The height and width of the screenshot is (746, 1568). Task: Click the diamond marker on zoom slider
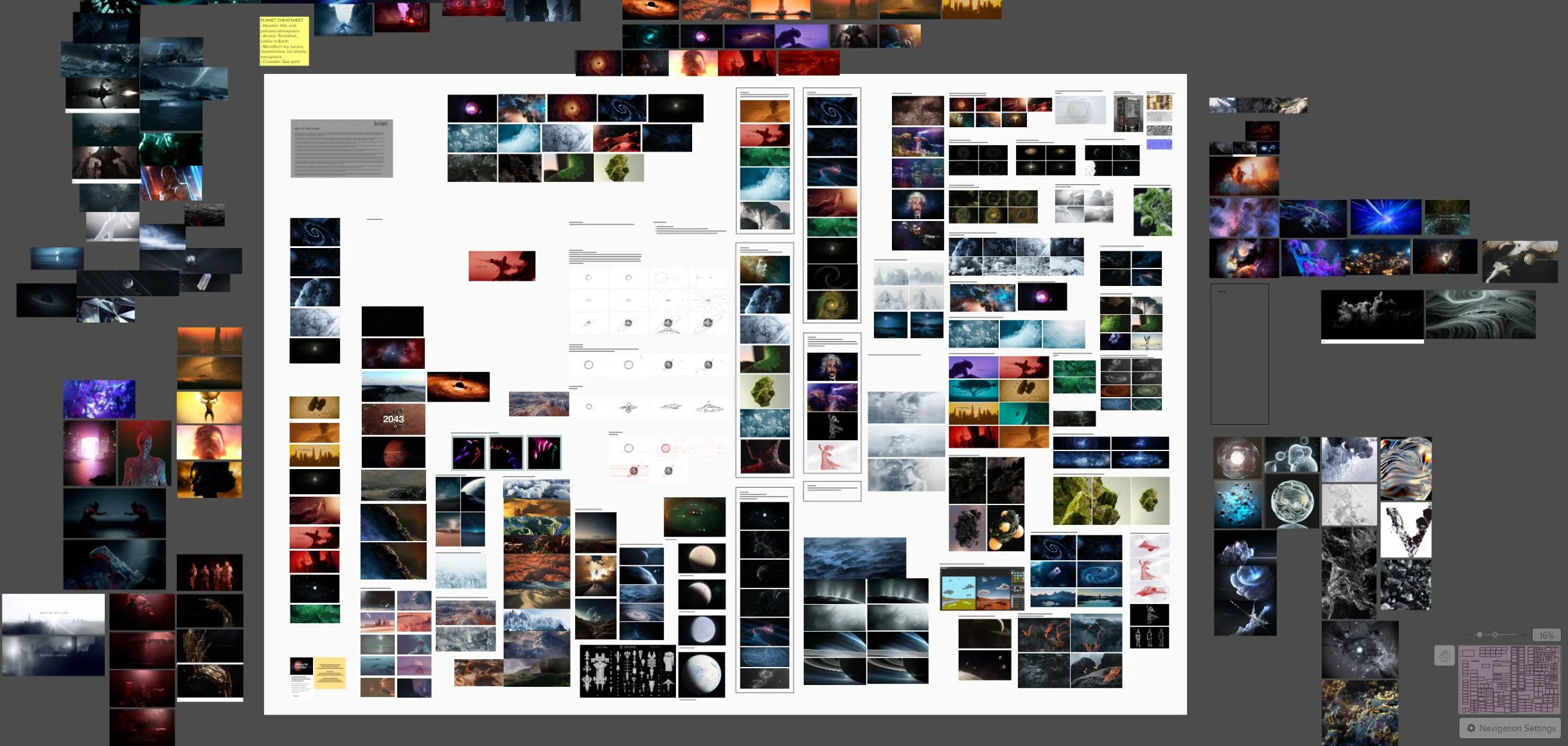1495,634
